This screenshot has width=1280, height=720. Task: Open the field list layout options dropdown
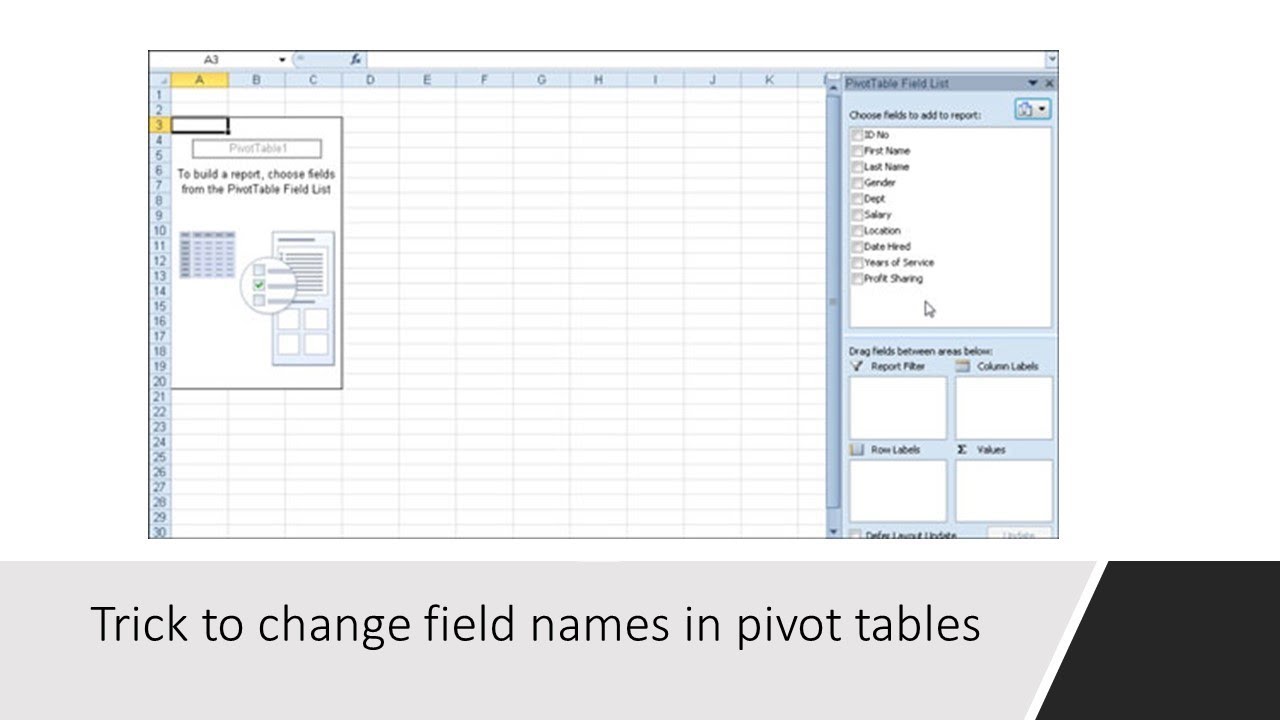pos(1032,110)
